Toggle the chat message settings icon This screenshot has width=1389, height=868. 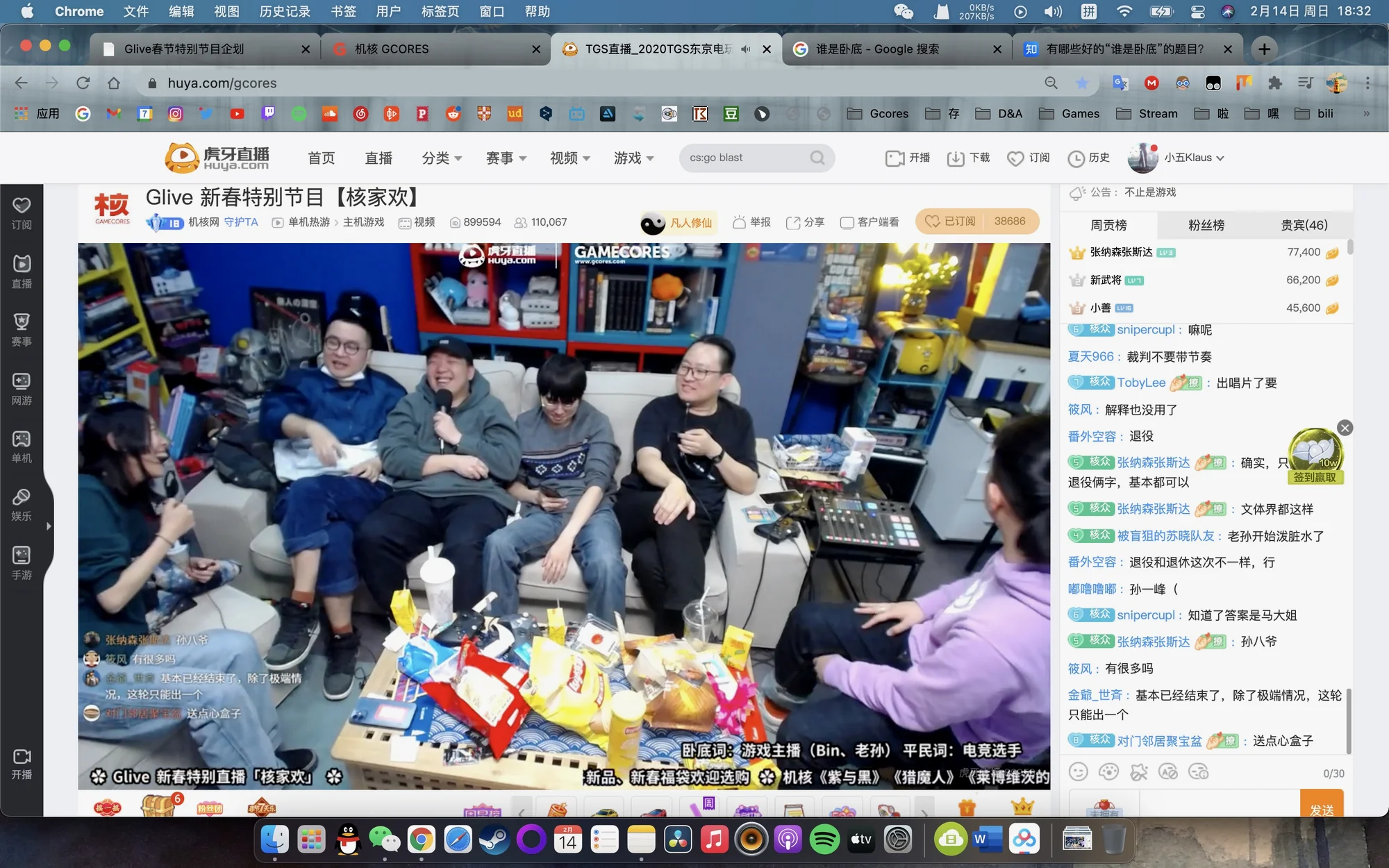1199,771
